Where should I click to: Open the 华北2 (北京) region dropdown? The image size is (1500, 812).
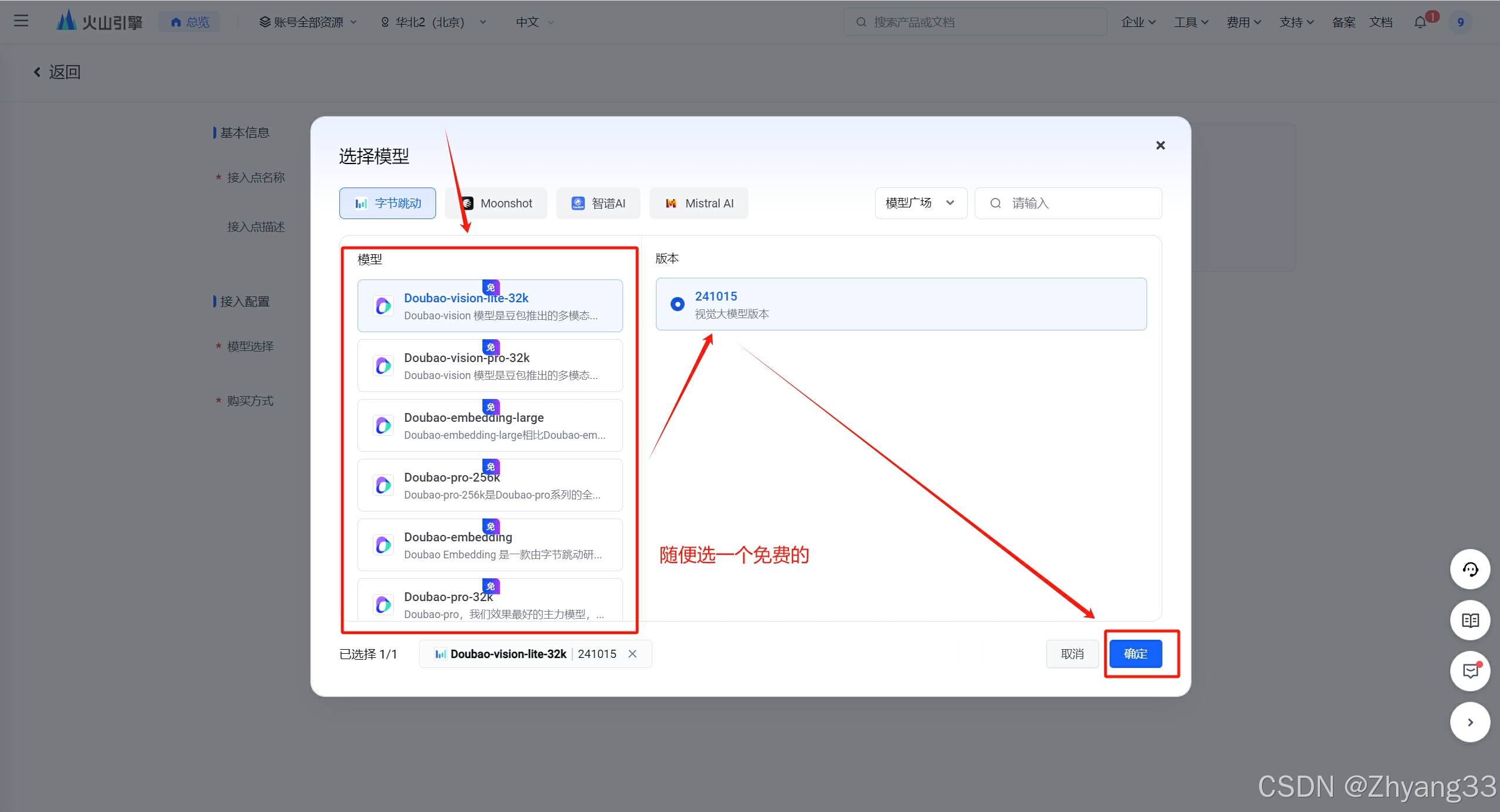coord(434,22)
